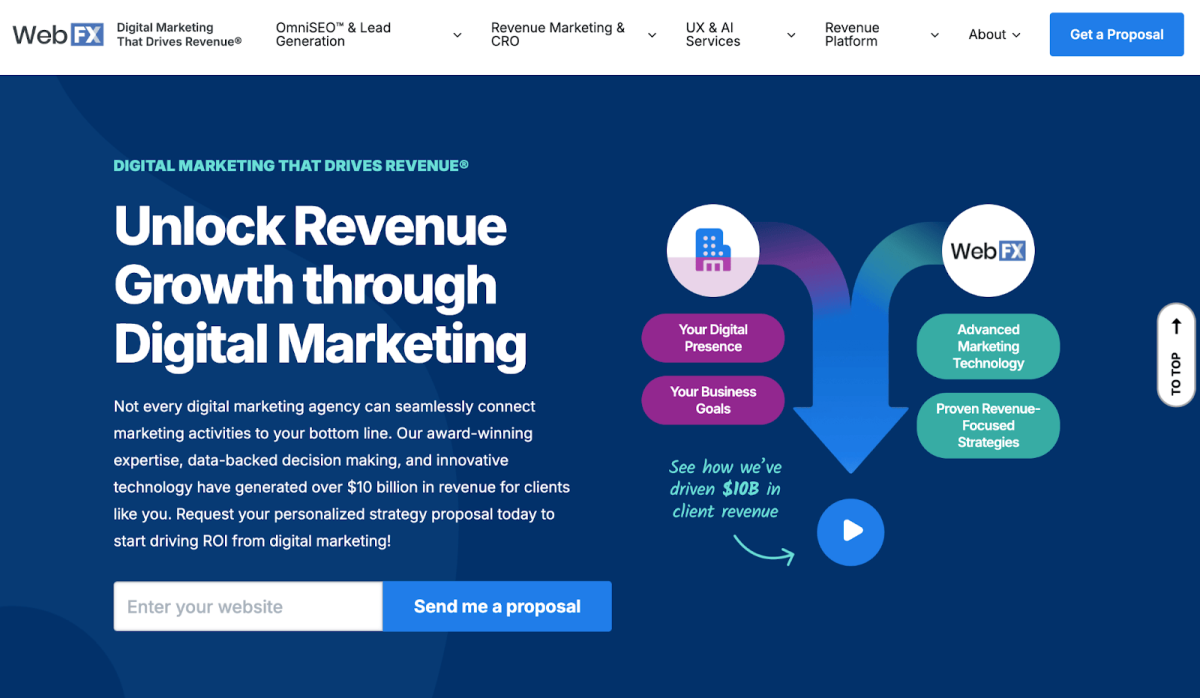Click the To Top arrow button
This screenshot has height=698, width=1200.
tap(1176, 355)
